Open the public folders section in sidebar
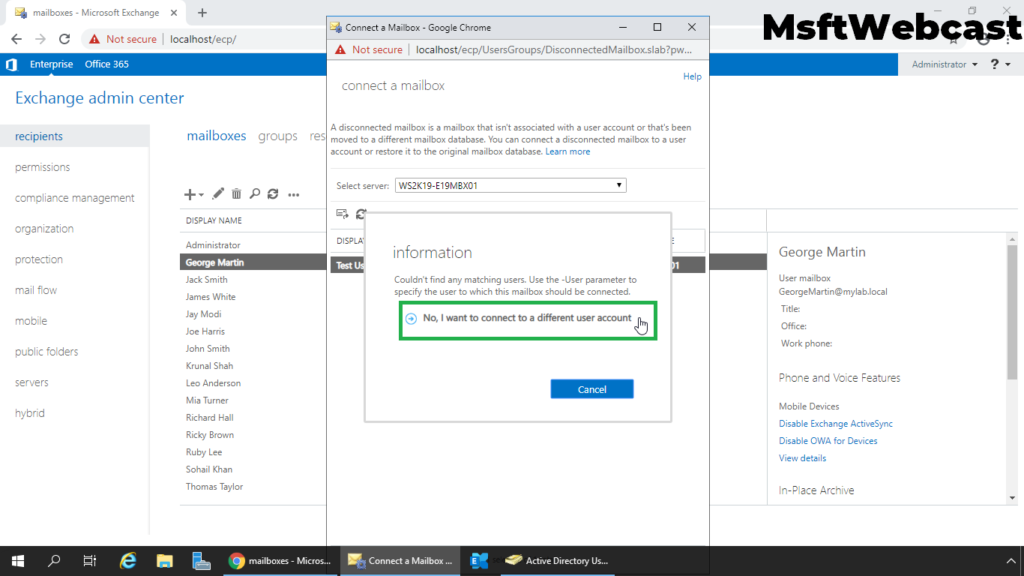This screenshot has width=1024, height=576. pyautogui.click(x=46, y=351)
